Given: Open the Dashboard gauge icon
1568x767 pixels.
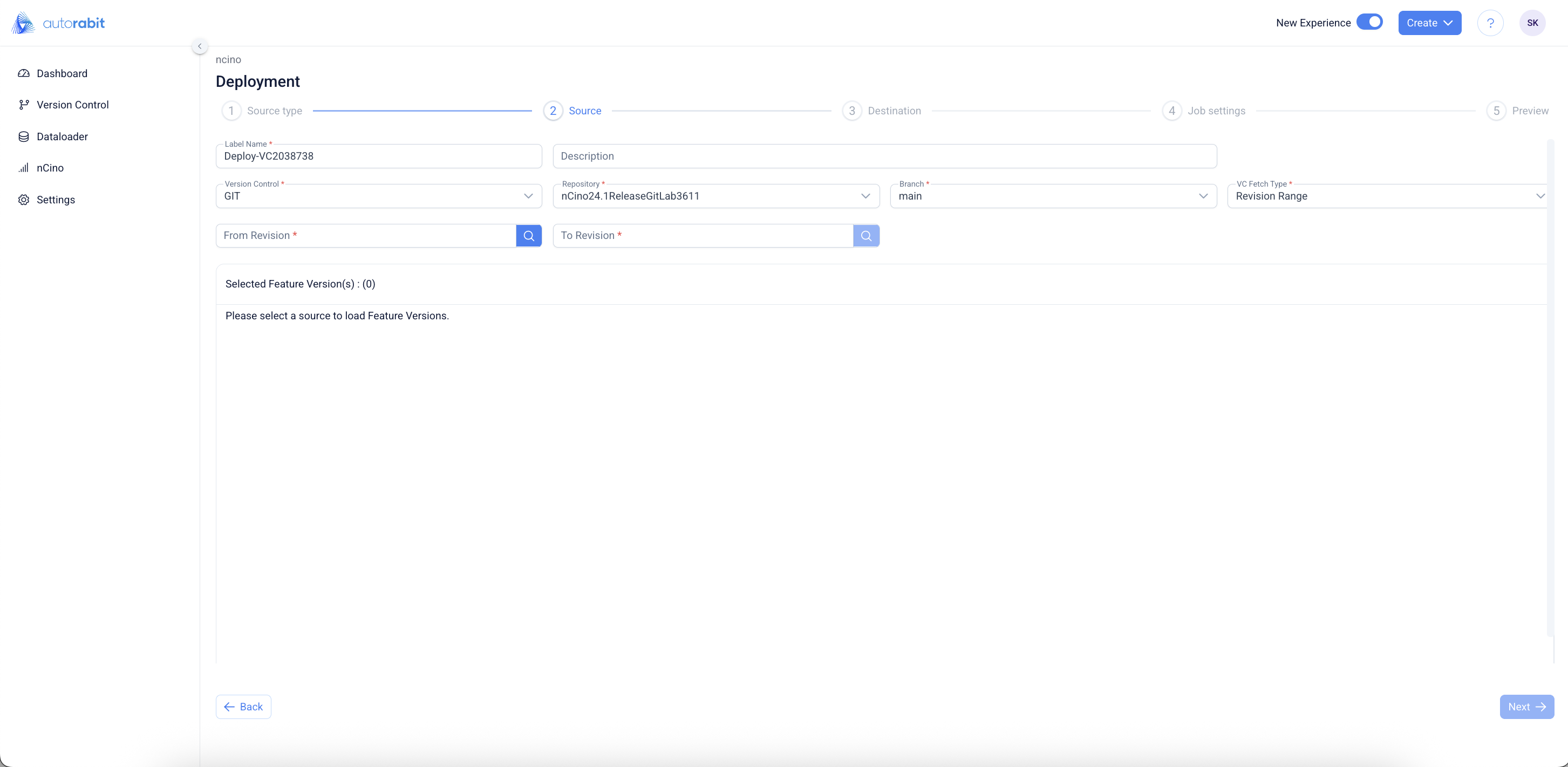Looking at the screenshot, I should click(24, 73).
